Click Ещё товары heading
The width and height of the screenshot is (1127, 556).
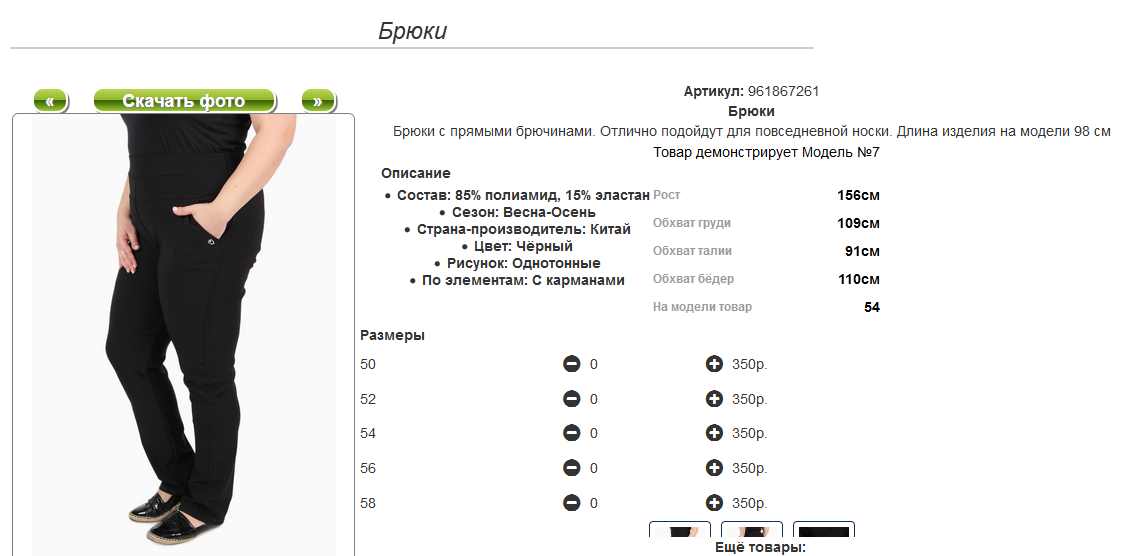coord(760,547)
